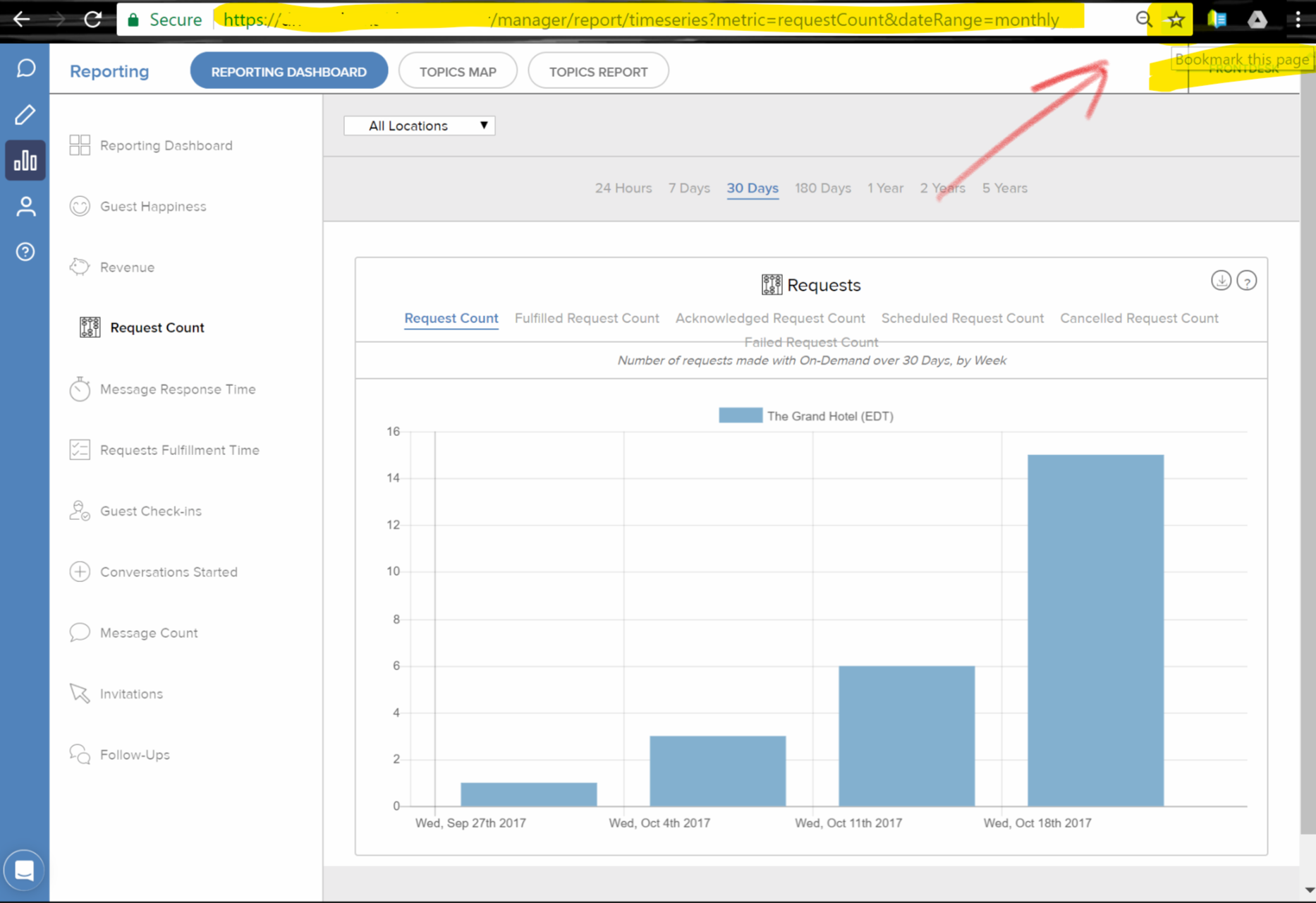
Task: Click the blue book extension icon in toolbar
Action: 1217,20
